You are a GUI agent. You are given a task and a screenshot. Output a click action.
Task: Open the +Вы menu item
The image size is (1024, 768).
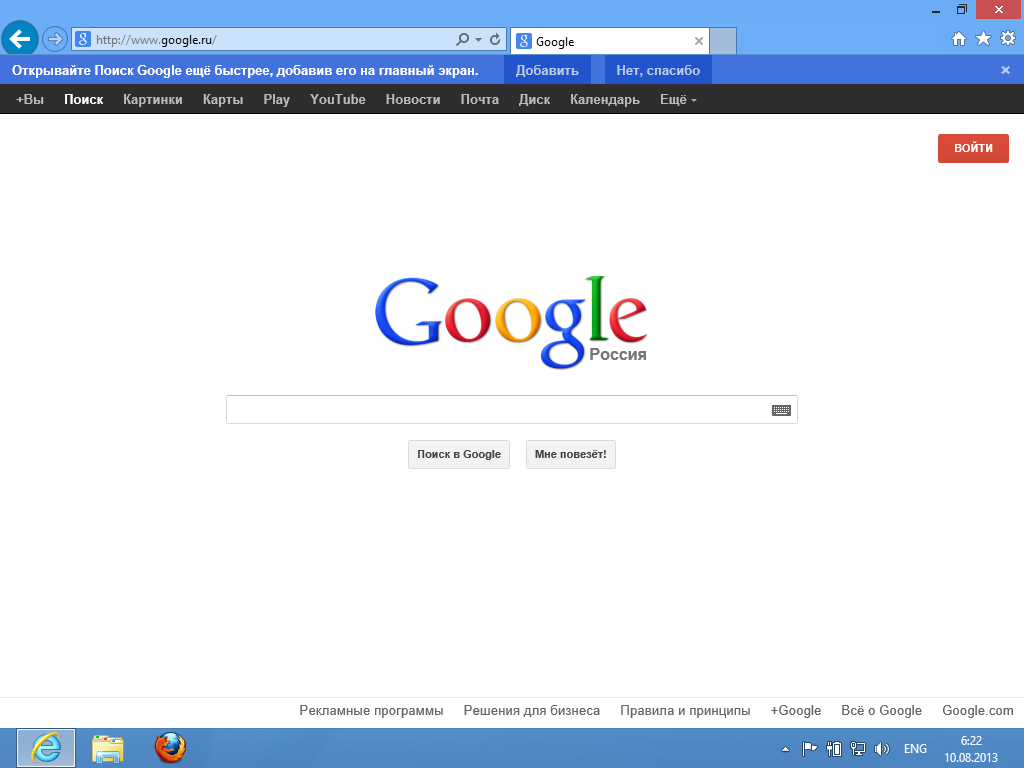point(30,99)
